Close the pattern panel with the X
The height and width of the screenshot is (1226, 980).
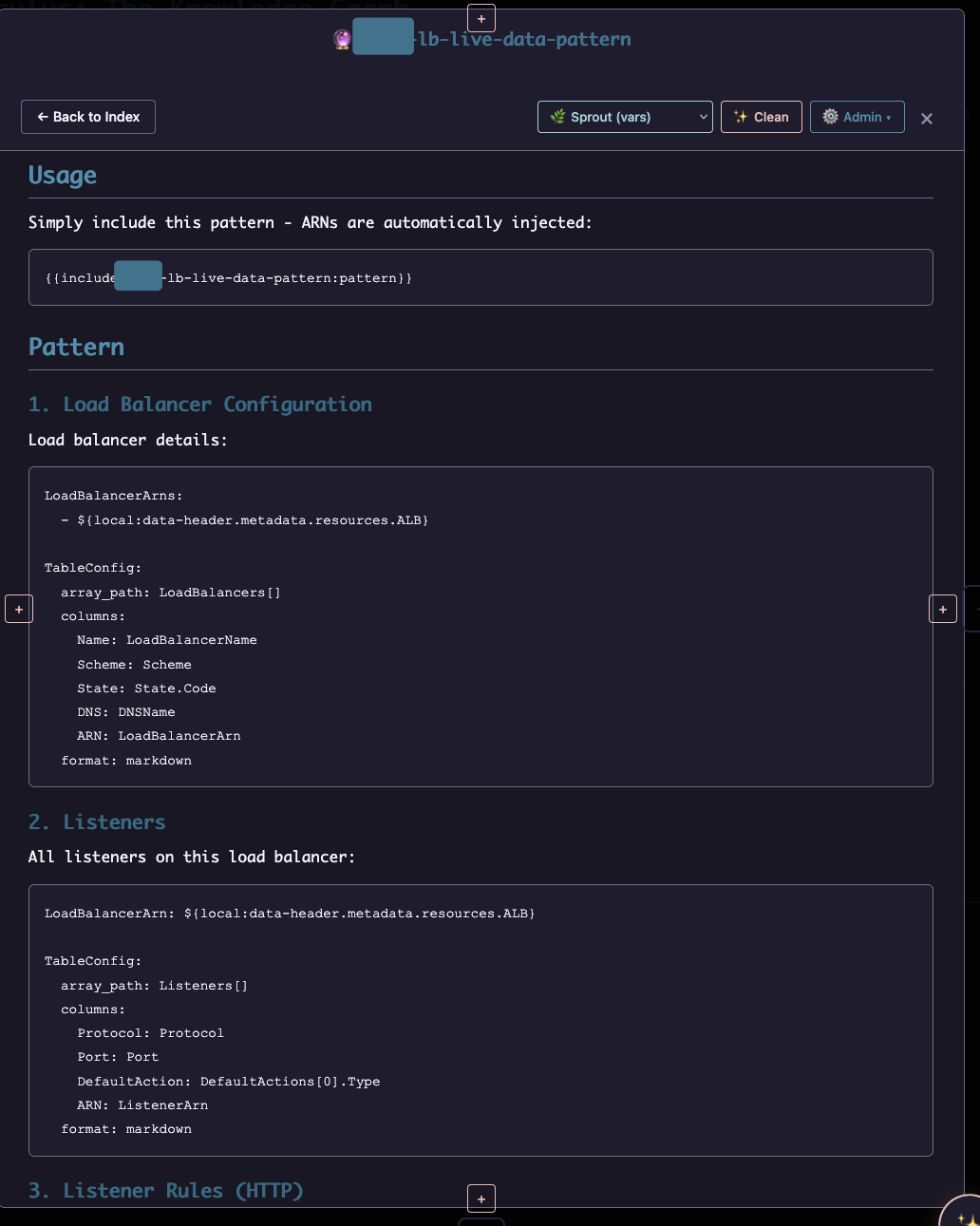[x=927, y=118]
